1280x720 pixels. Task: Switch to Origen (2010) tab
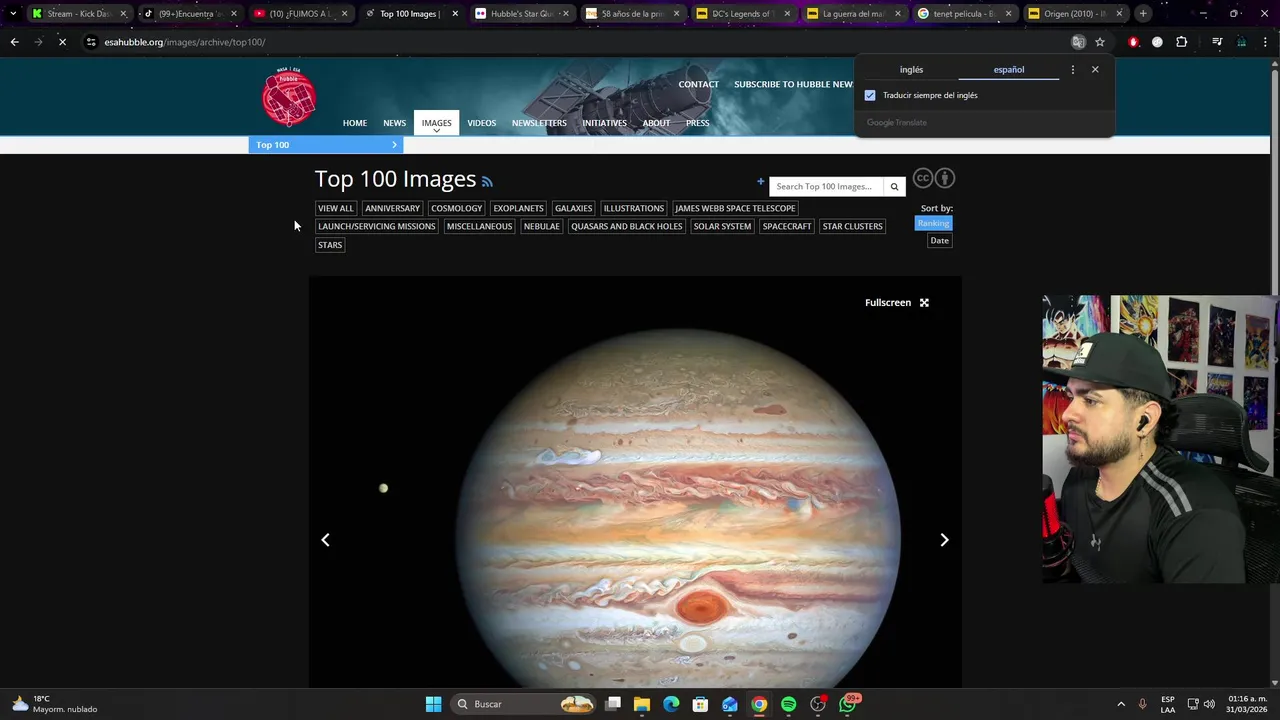point(1076,13)
